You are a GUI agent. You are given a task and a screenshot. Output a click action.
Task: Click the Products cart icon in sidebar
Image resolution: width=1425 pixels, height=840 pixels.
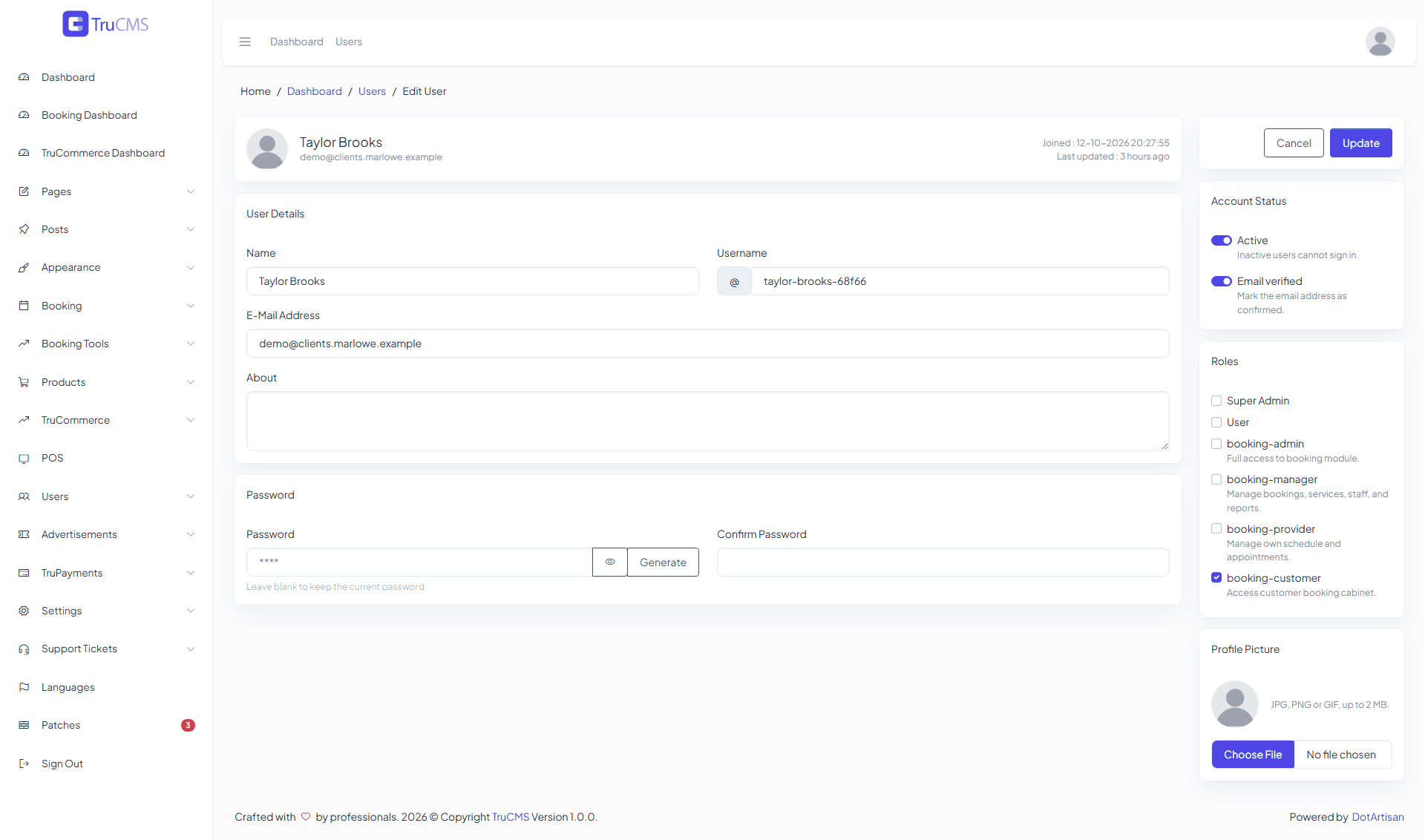point(24,382)
